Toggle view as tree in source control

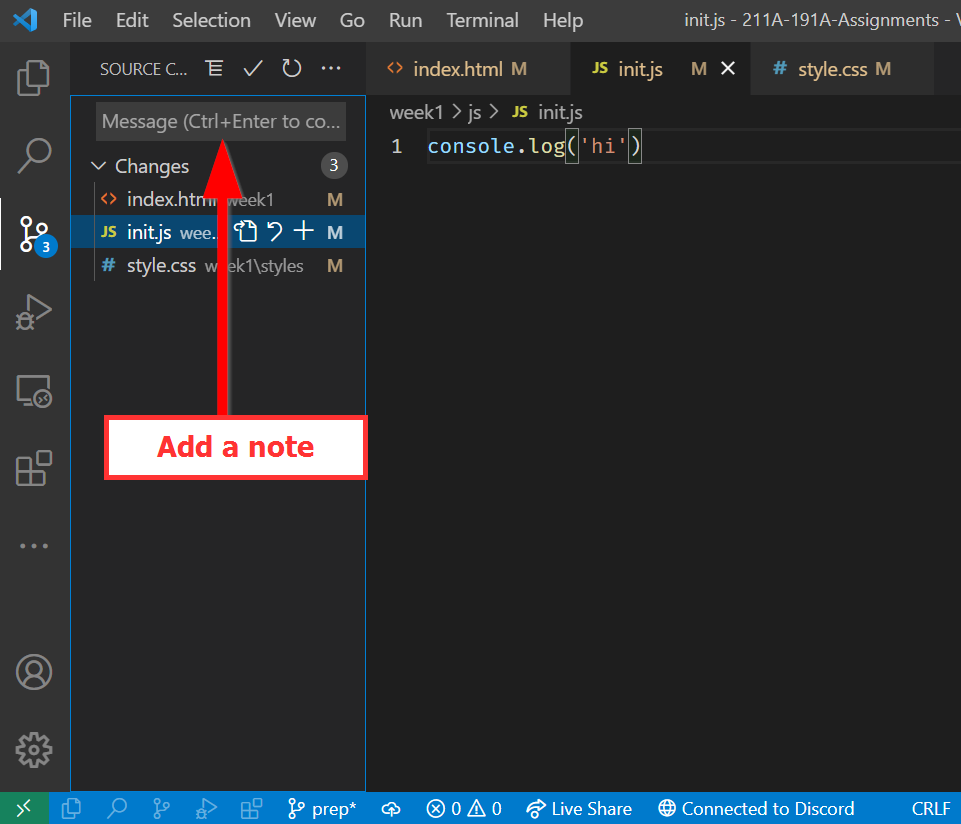214,69
